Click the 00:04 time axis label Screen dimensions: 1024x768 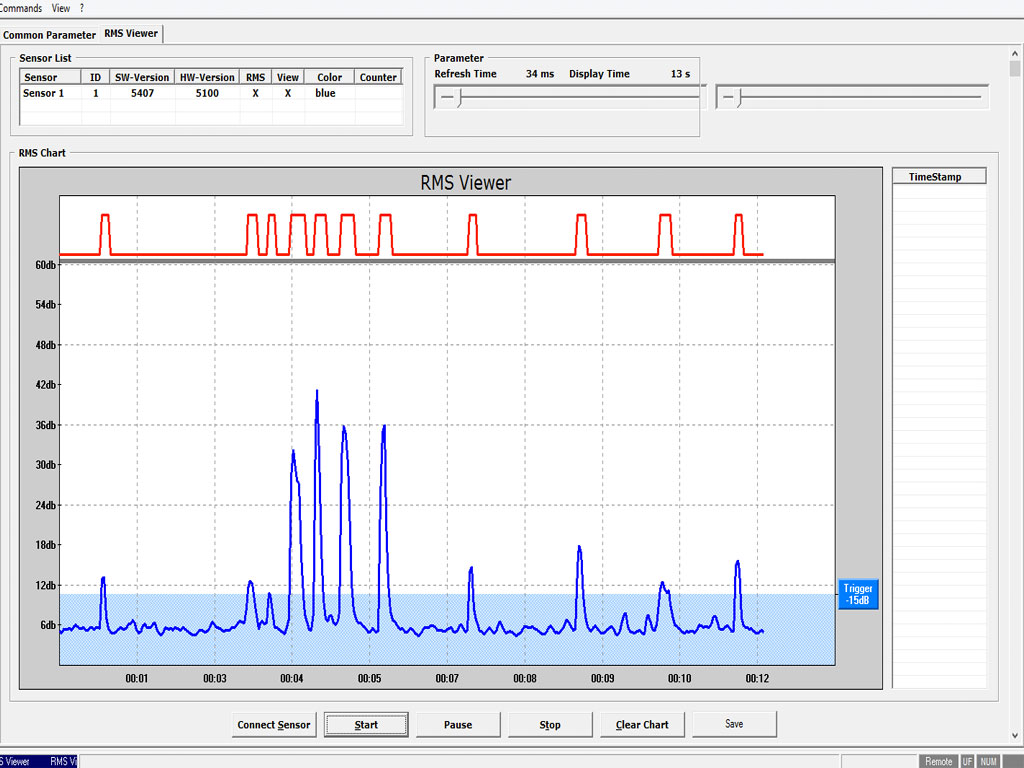pyautogui.click(x=291, y=679)
